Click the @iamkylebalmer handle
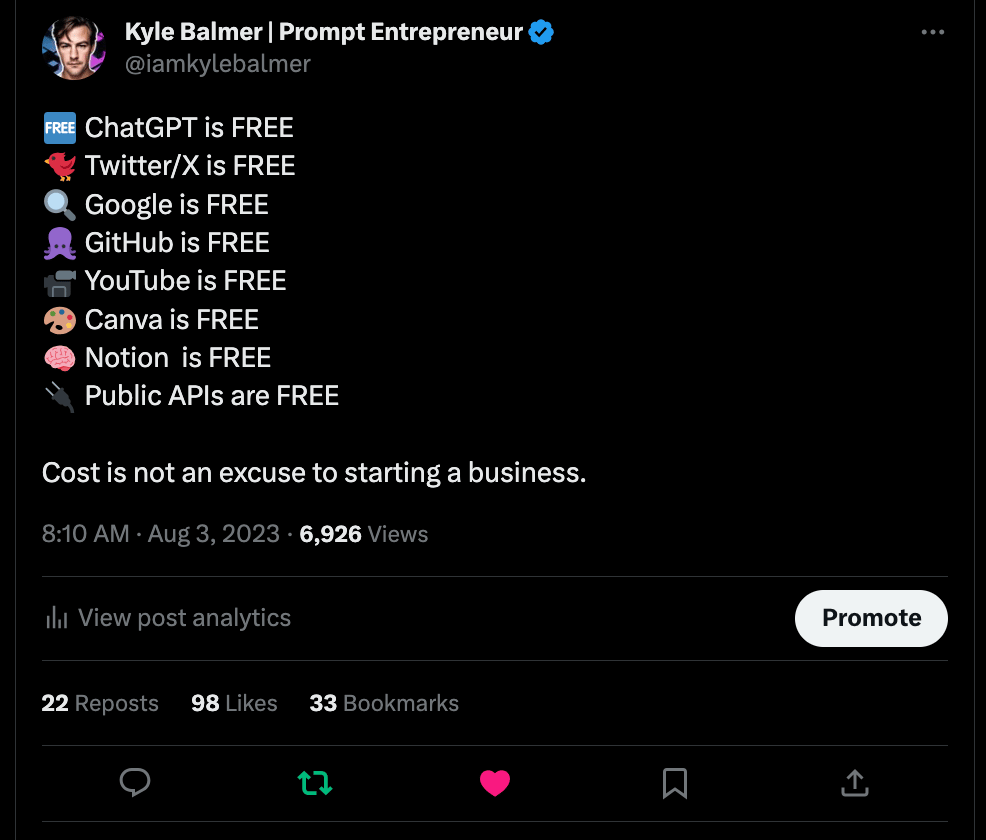The width and height of the screenshot is (986, 840). 218,64
